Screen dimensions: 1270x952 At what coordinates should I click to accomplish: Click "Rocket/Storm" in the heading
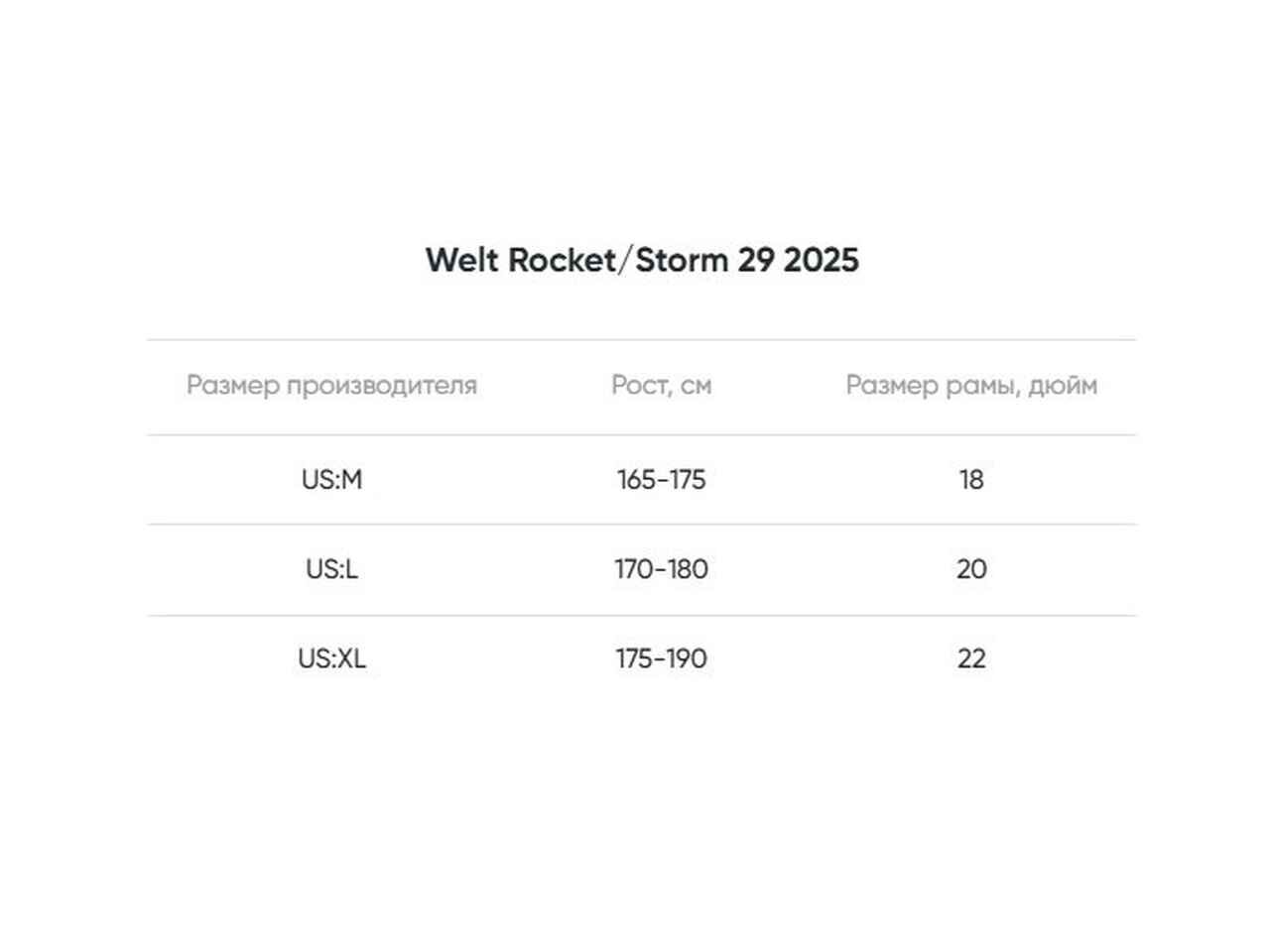coord(619,260)
